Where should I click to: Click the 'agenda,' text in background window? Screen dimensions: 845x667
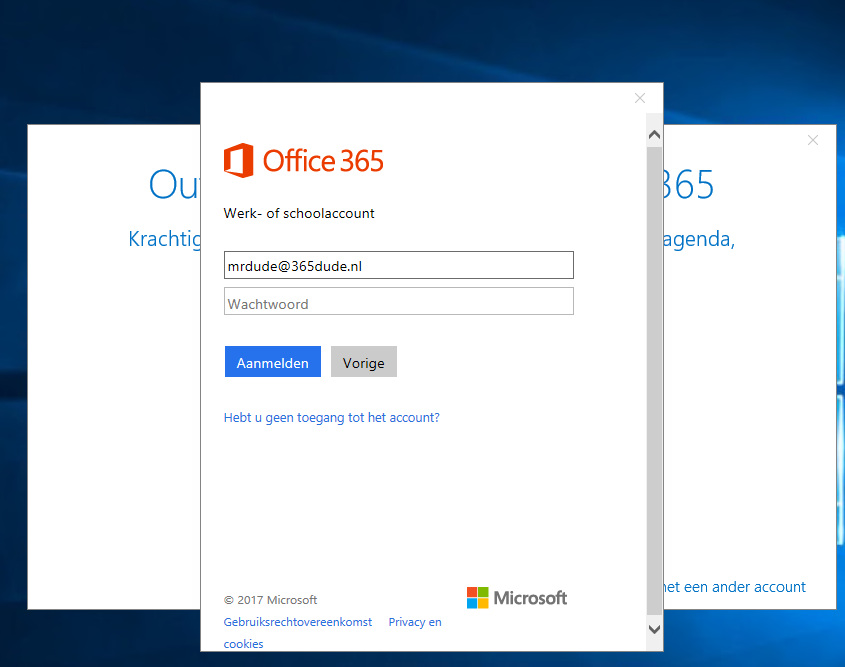point(698,240)
